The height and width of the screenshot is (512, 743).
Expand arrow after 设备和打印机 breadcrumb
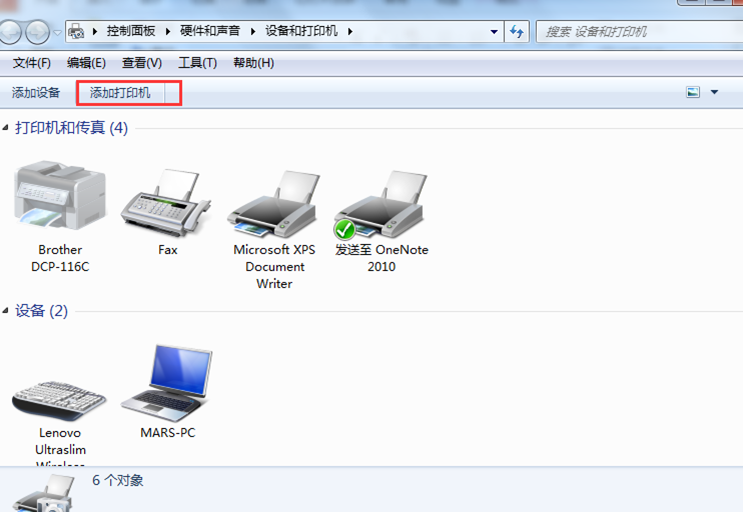pyautogui.click(x=350, y=32)
